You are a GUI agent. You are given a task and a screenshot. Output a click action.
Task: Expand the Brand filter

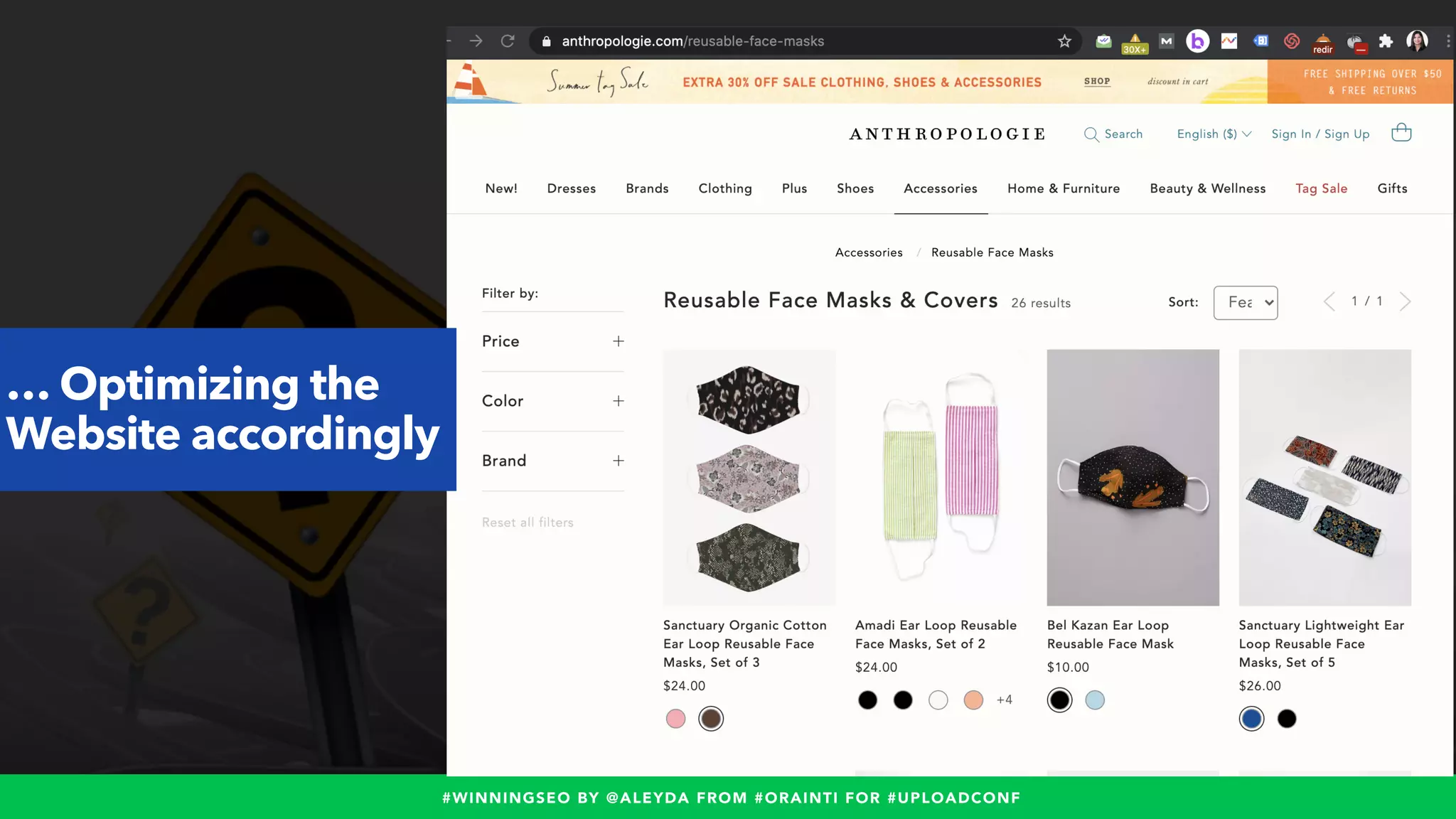[x=618, y=461]
